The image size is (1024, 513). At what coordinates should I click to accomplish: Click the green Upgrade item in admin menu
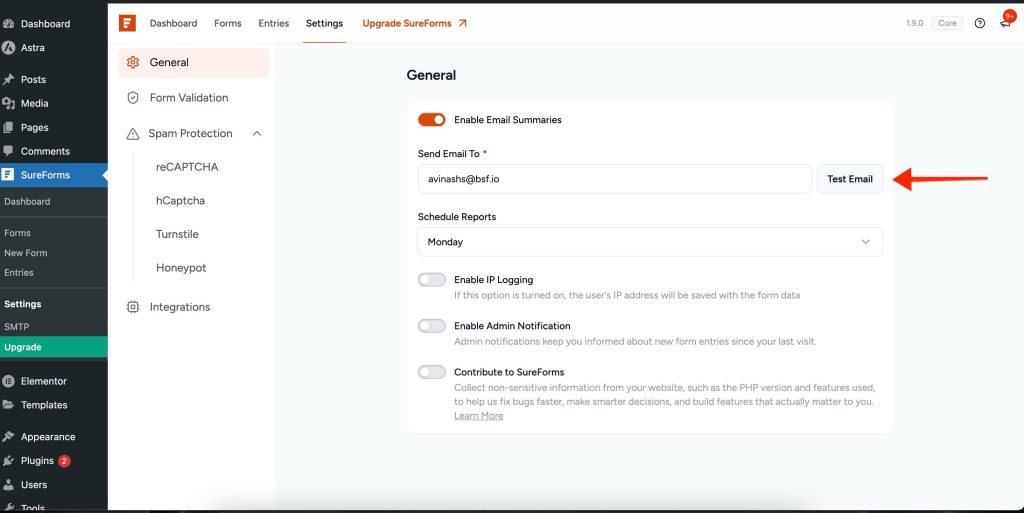(x=54, y=347)
